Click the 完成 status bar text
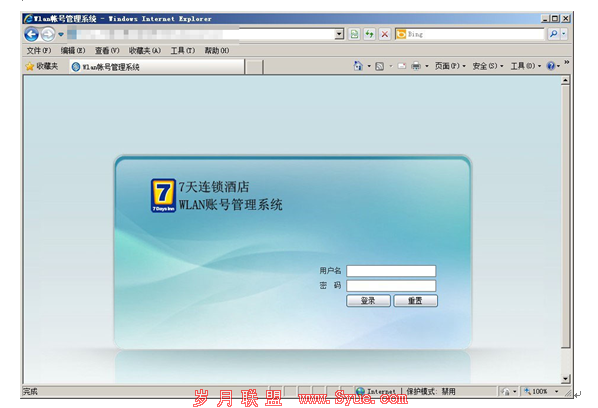 click(x=30, y=391)
